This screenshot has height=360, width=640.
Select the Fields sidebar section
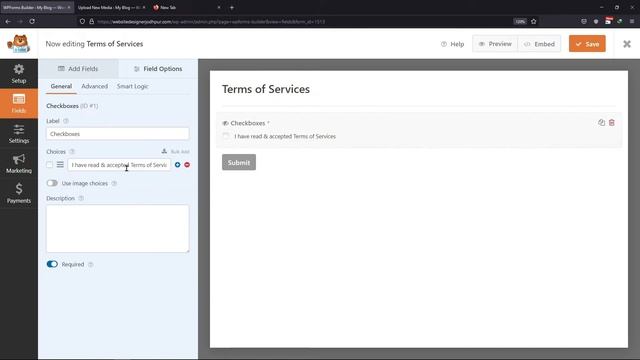coord(19,104)
